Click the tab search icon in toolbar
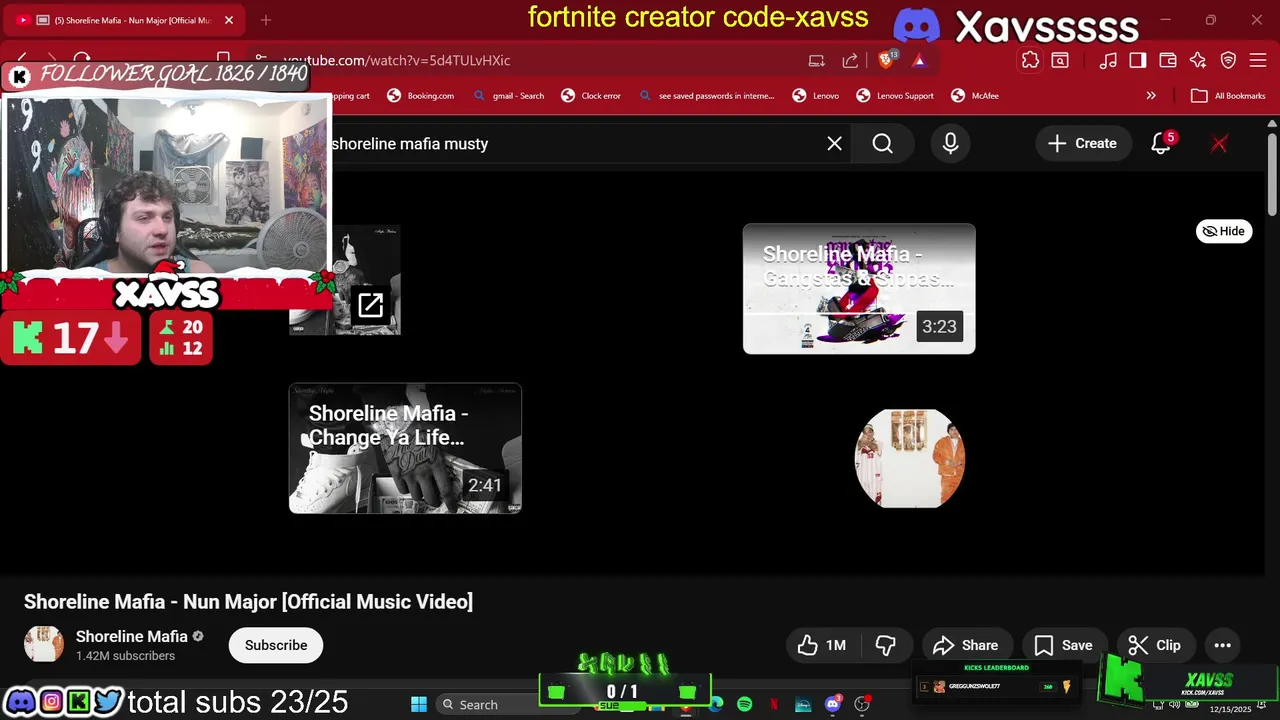This screenshot has height=720, width=1280. (1060, 60)
